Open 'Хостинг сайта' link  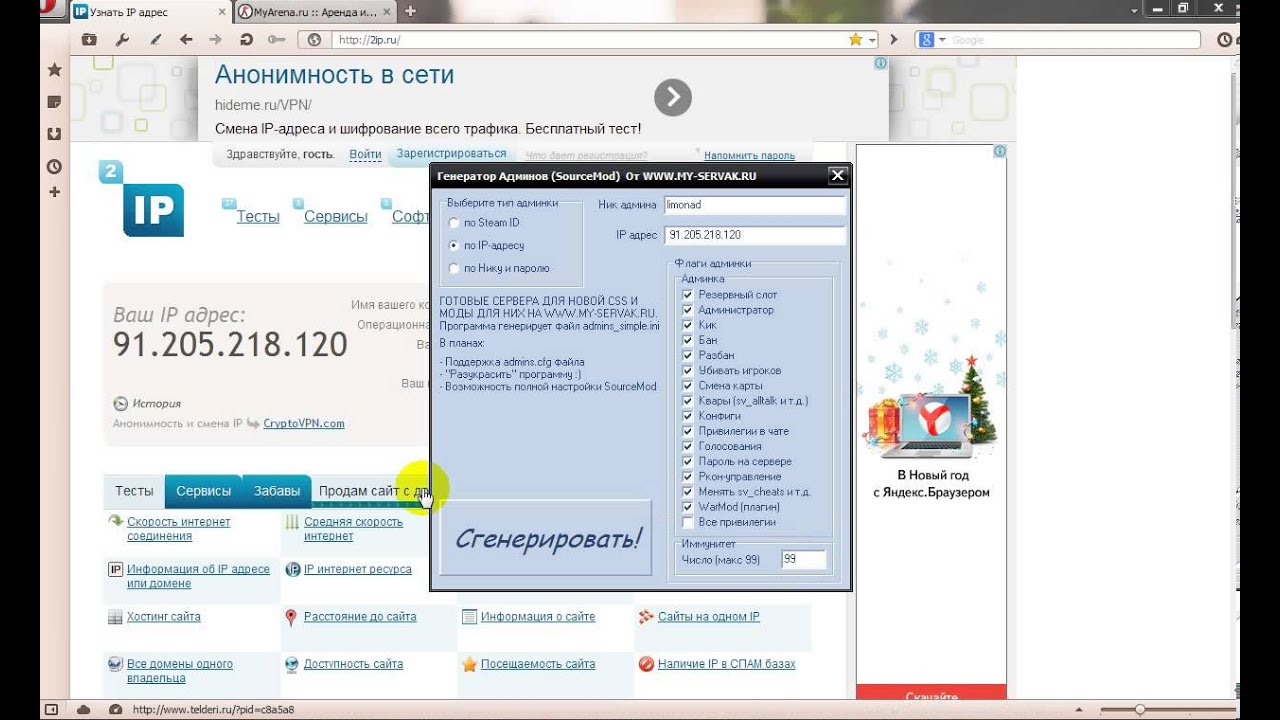click(164, 617)
